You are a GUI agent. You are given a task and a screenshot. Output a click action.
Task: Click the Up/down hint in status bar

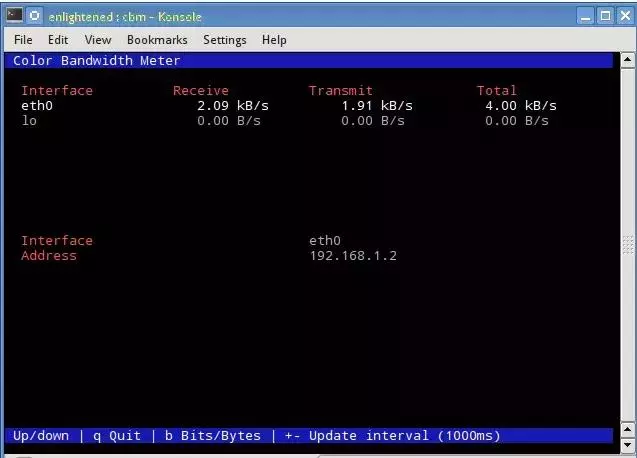[41, 436]
